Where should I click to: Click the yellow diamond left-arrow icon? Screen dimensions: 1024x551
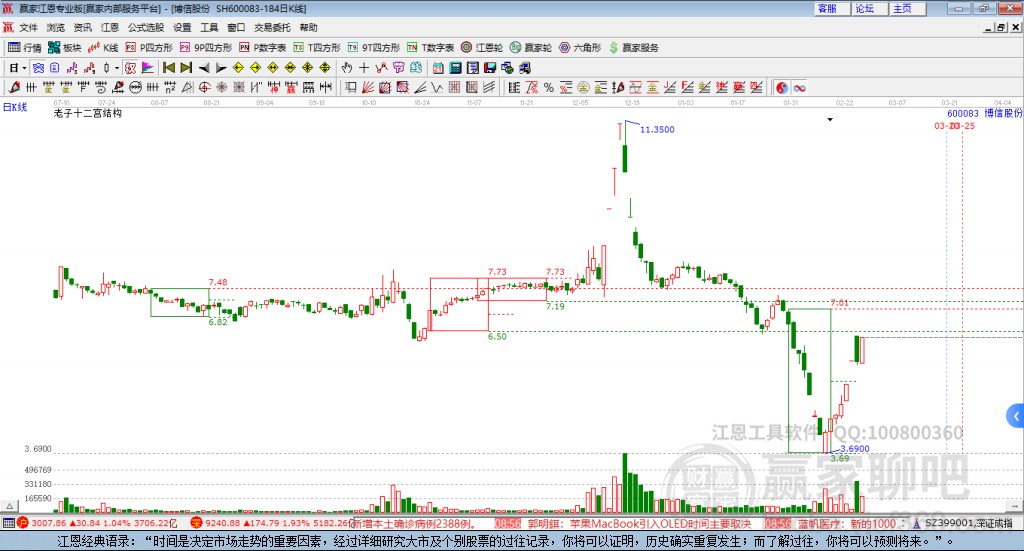238,68
